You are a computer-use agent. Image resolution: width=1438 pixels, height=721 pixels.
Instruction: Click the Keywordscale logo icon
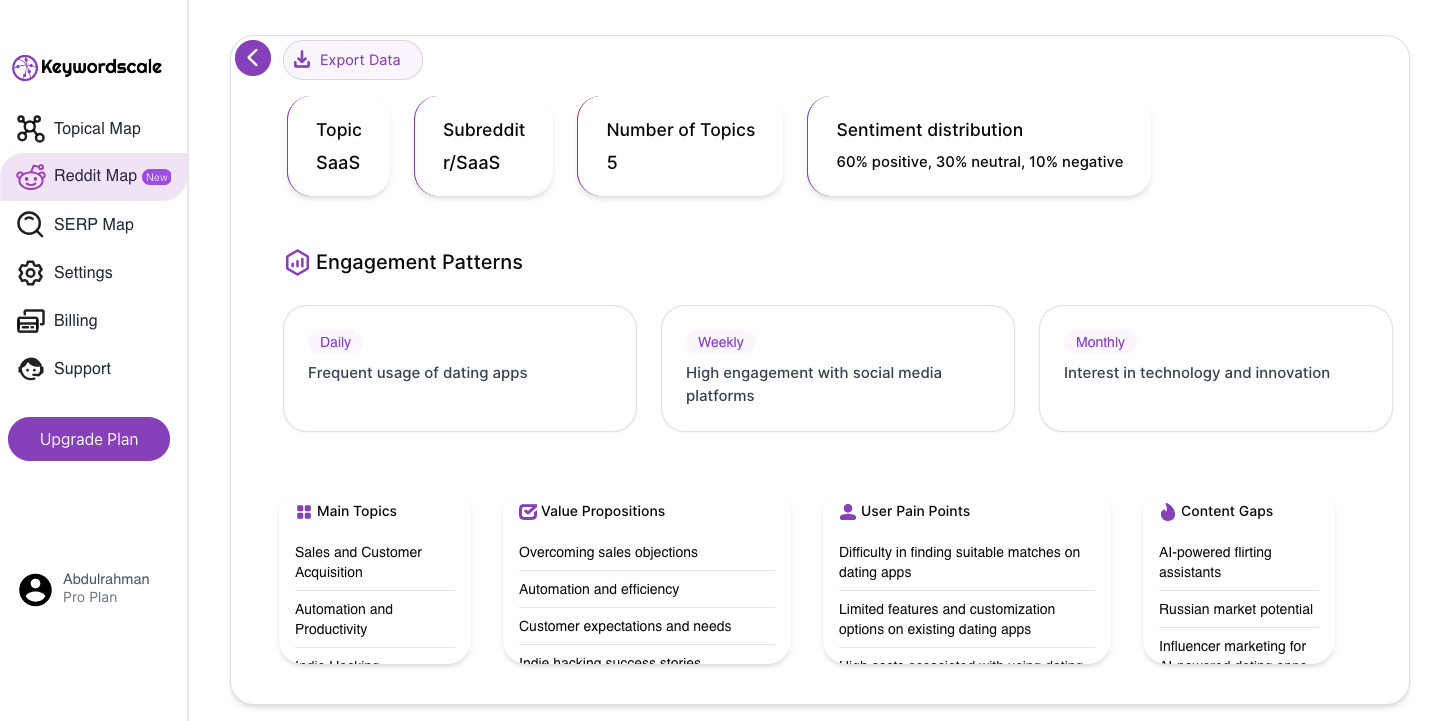pos(25,68)
